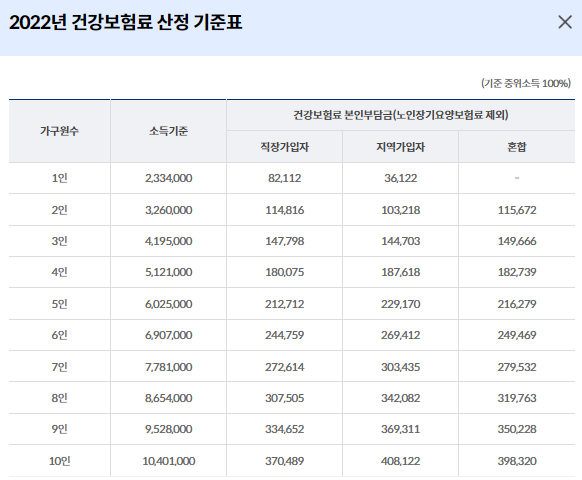
Task: Select income value 8,654,000
Action: click(169, 398)
